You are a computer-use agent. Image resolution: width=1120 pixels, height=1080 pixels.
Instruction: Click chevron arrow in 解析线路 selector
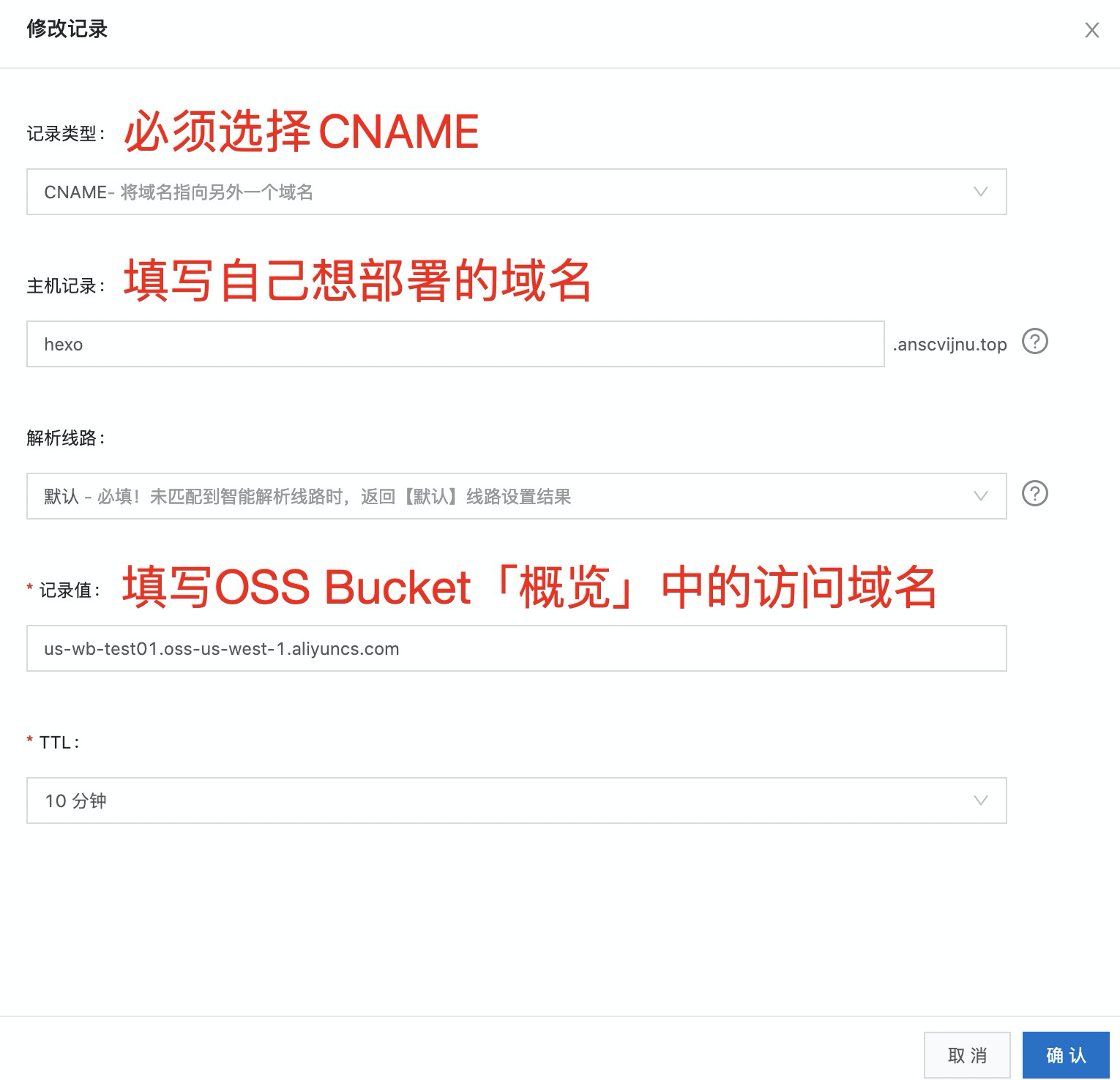click(x=981, y=496)
